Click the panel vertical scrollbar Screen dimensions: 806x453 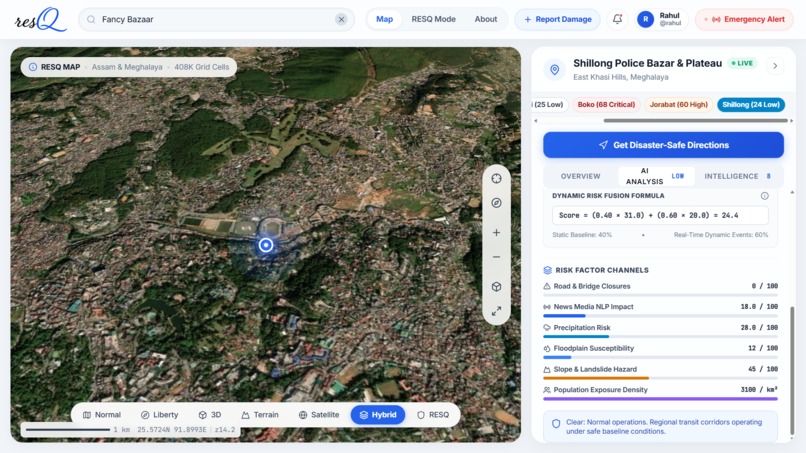point(792,370)
